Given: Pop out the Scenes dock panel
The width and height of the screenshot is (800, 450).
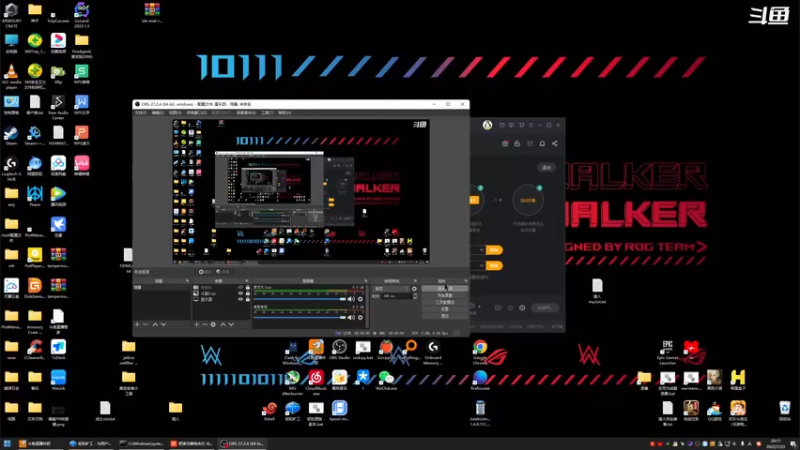Looking at the screenshot, I should [x=187, y=281].
